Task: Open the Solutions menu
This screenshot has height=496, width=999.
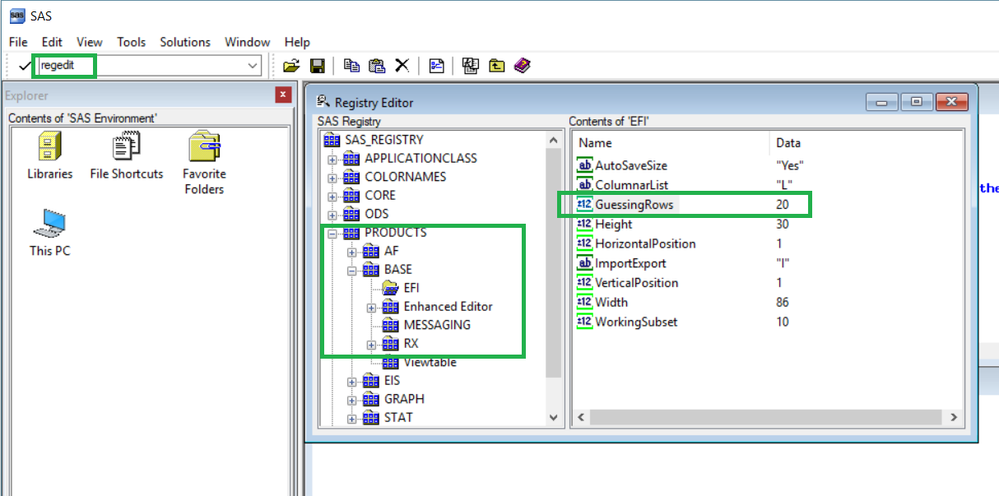Action: pyautogui.click(x=185, y=42)
